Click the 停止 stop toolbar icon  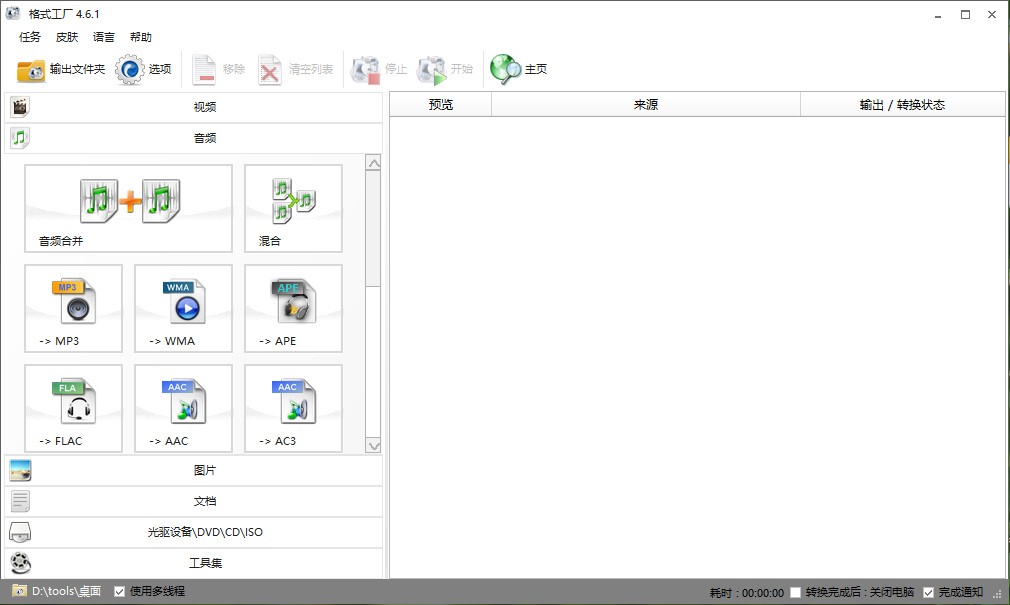(365, 70)
